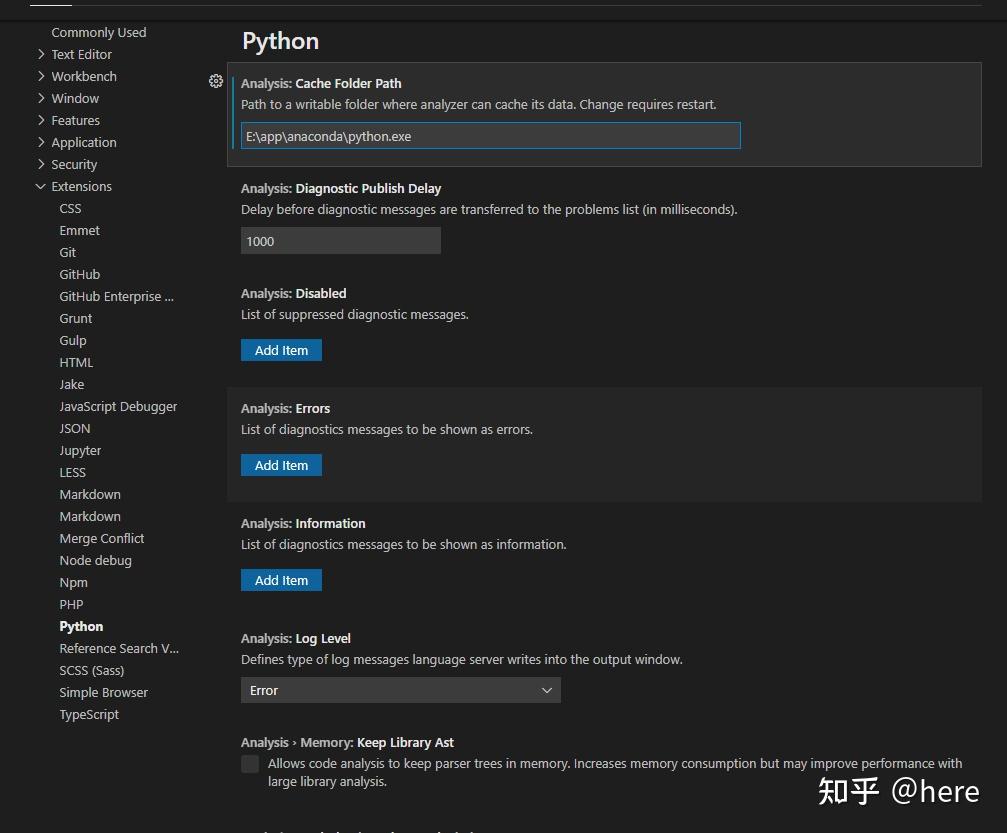Click Add Item under Analysis: Disabled

point(281,350)
